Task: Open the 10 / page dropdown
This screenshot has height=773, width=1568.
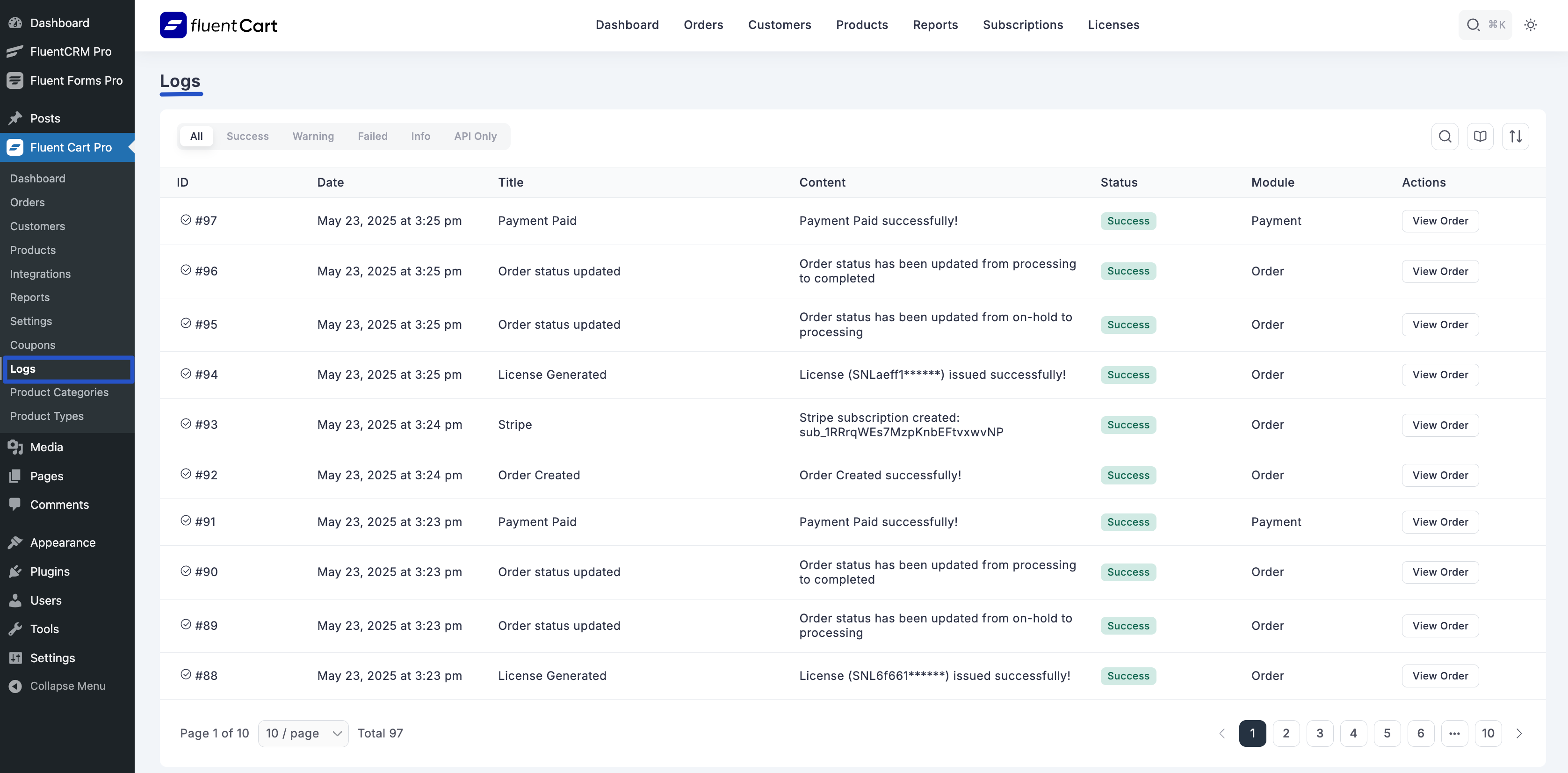Action: point(303,733)
